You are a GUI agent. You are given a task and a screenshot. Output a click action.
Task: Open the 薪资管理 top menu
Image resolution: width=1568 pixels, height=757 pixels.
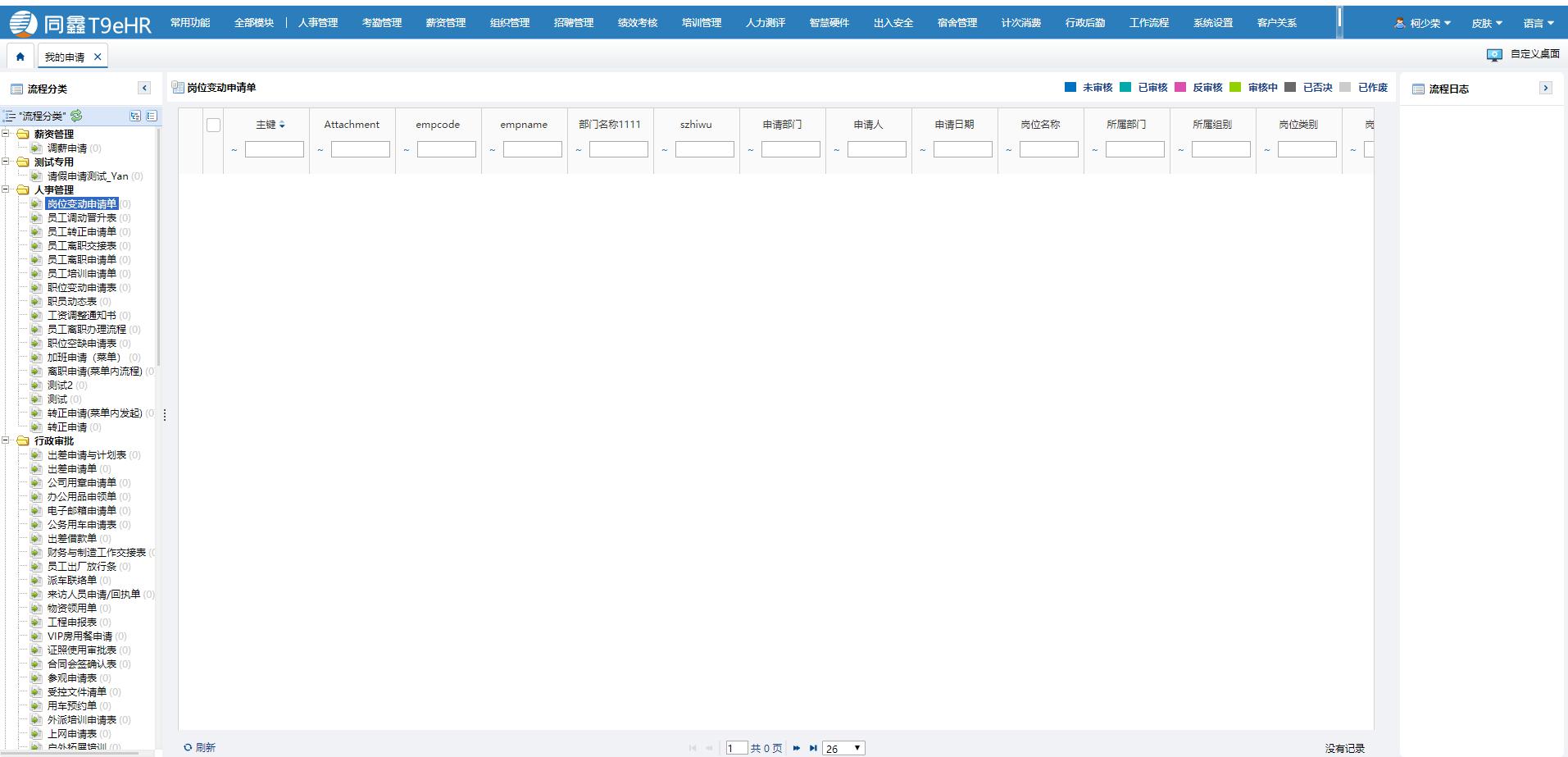tap(445, 23)
